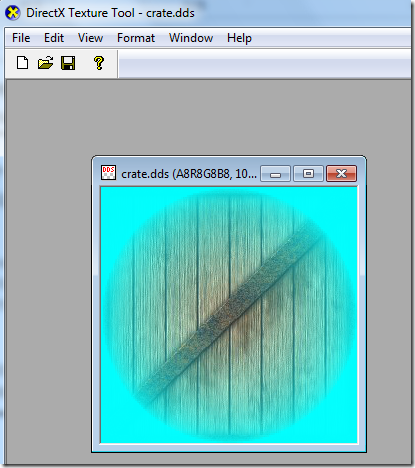Save the texture using the floppy disk icon
The height and width of the screenshot is (468, 415).
[68, 63]
